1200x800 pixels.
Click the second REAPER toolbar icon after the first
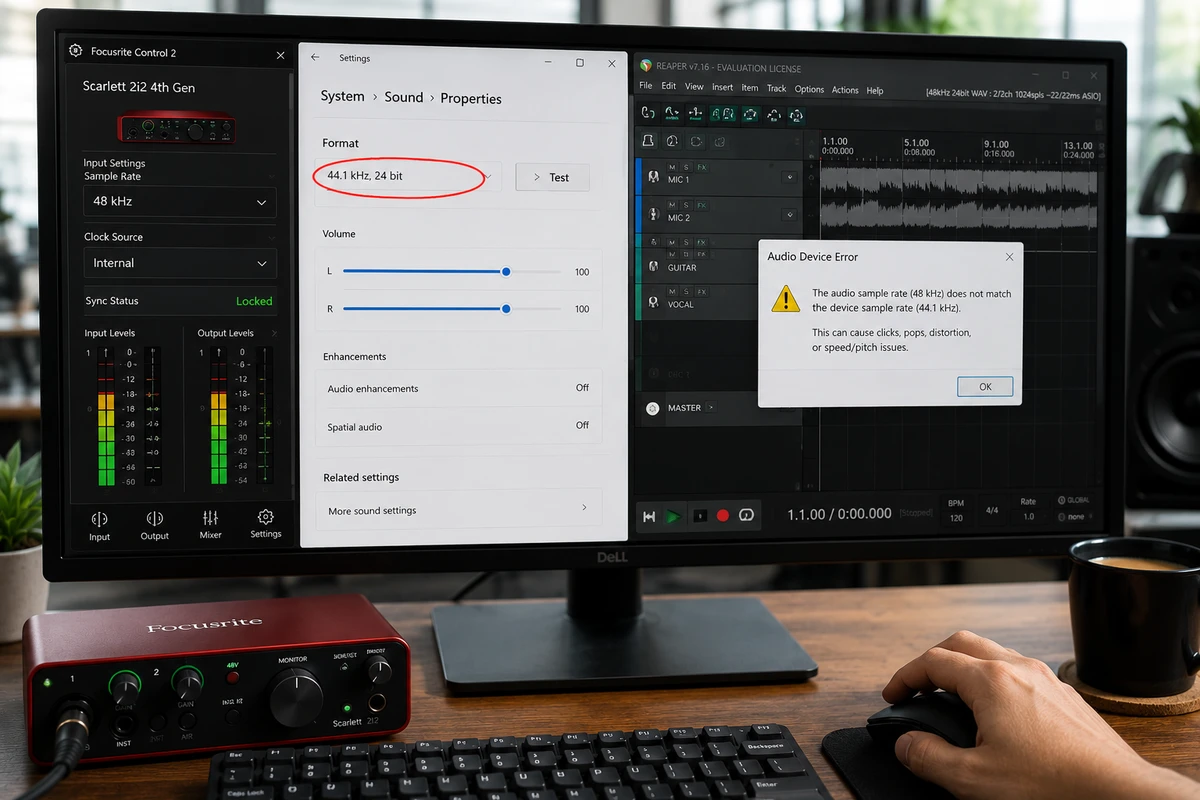(x=672, y=114)
